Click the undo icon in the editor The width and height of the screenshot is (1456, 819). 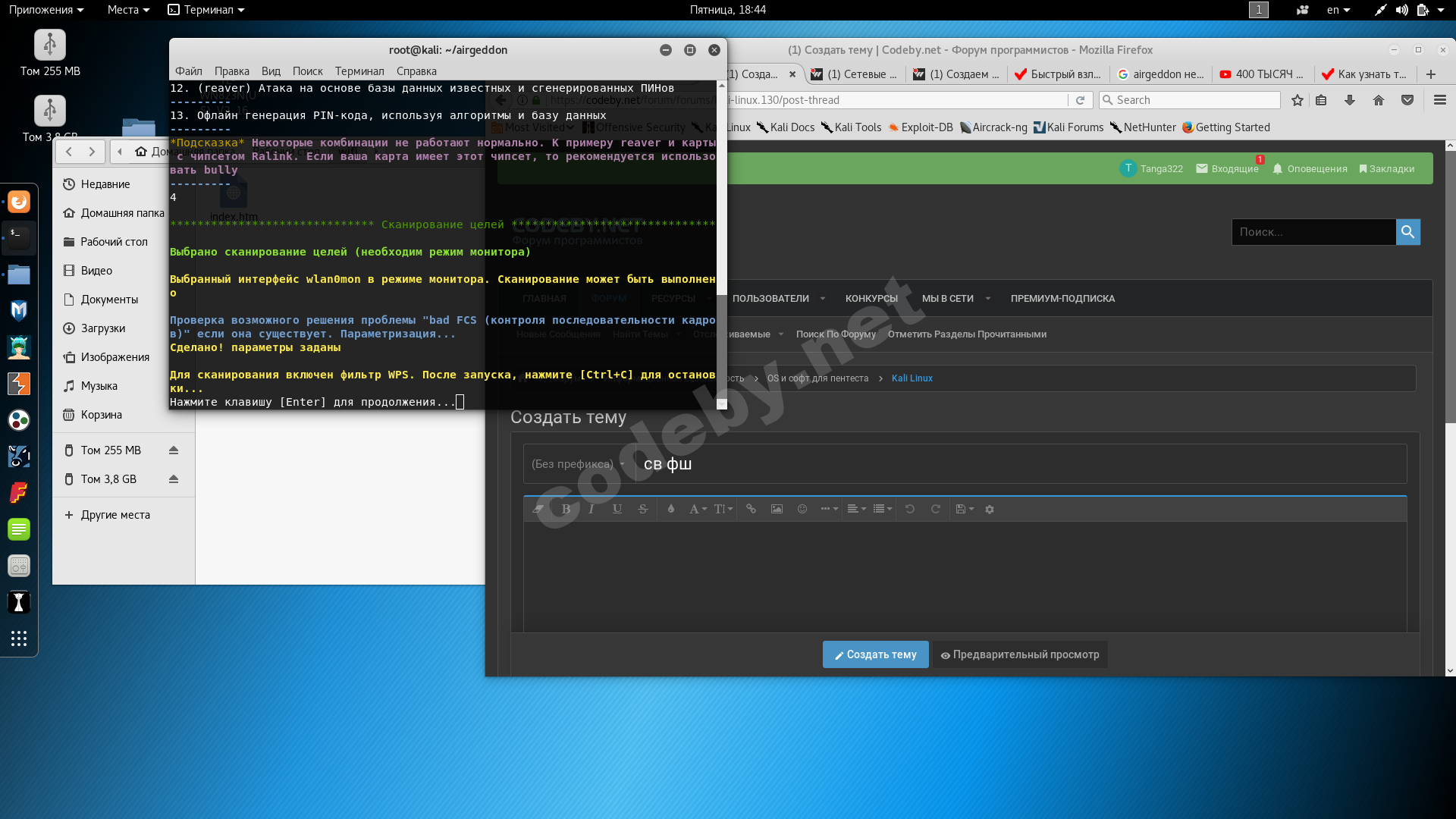(x=910, y=509)
